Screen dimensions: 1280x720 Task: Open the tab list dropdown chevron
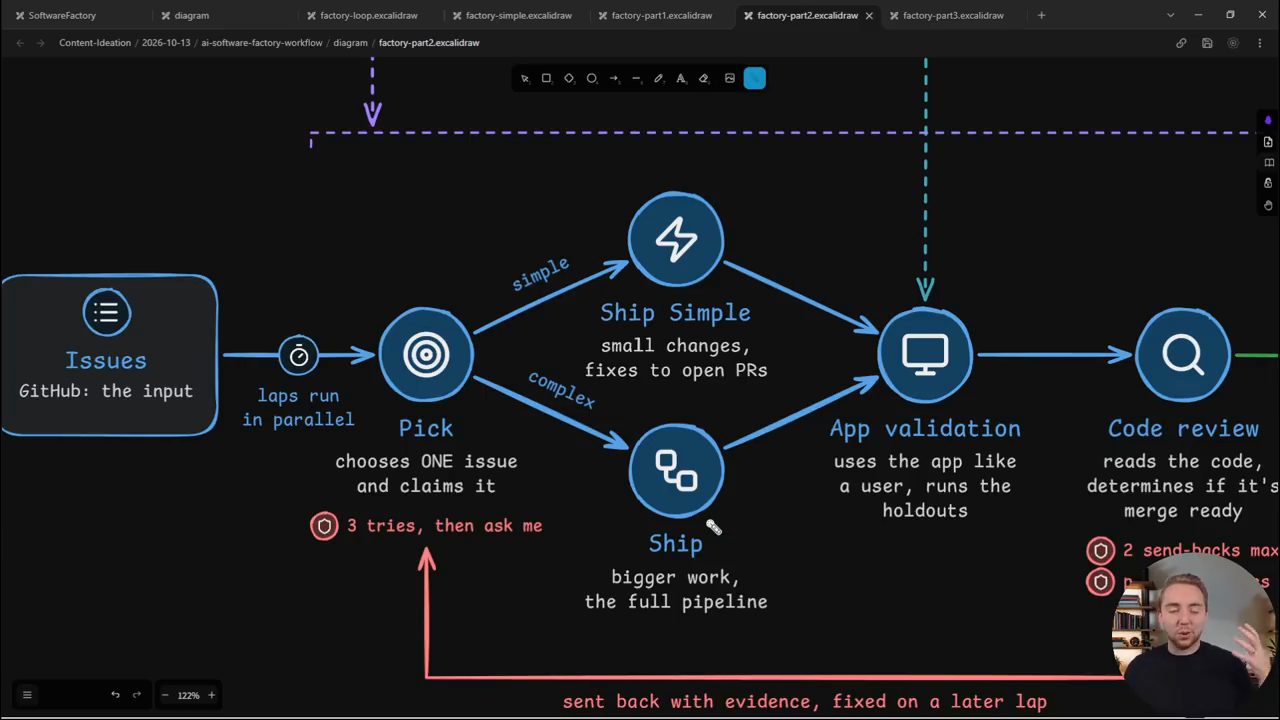pyautogui.click(x=1170, y=15)
